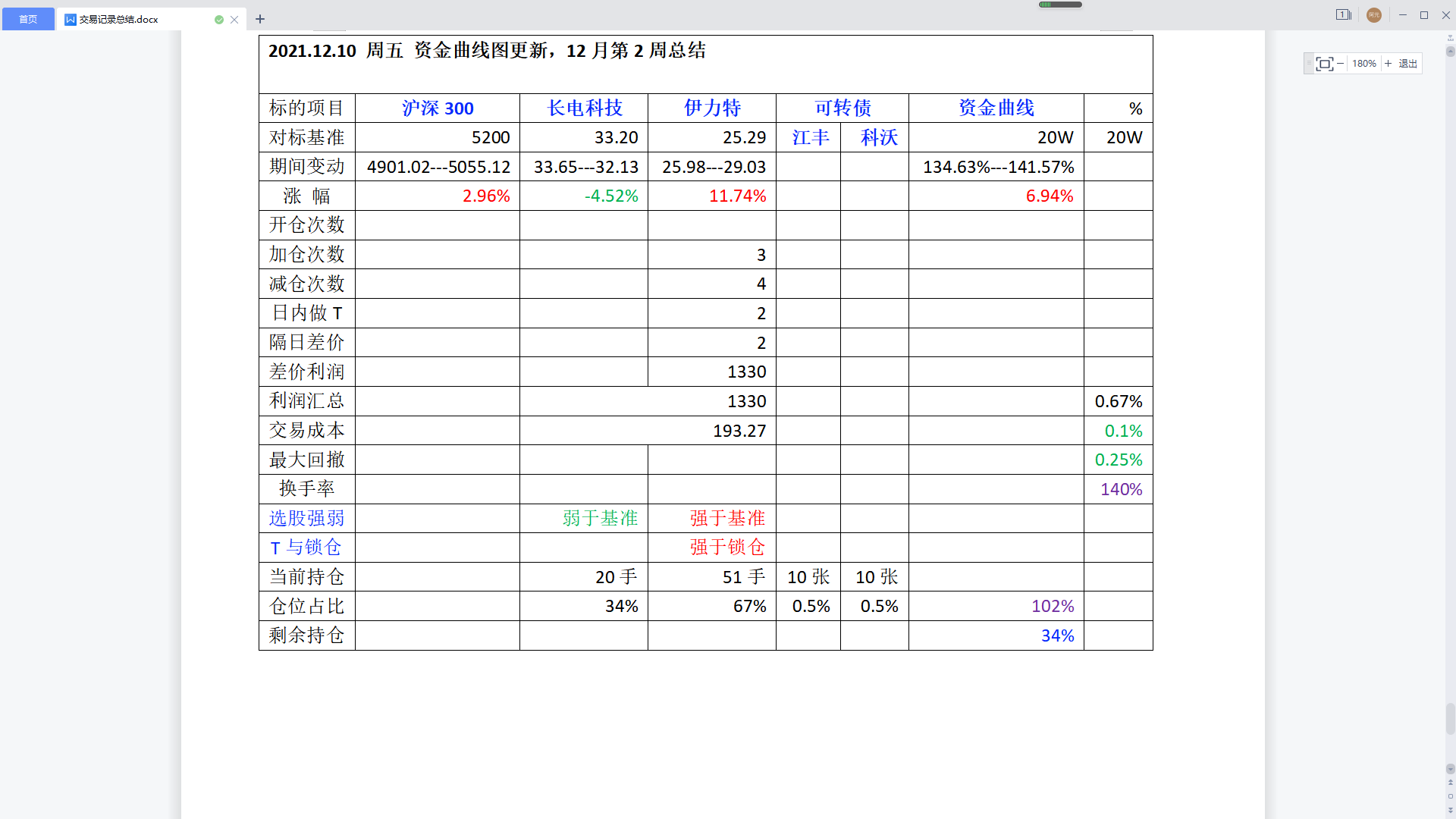Click the green cloud sync status icon
Screen dimensions: 1456x819
coord(219,20)
